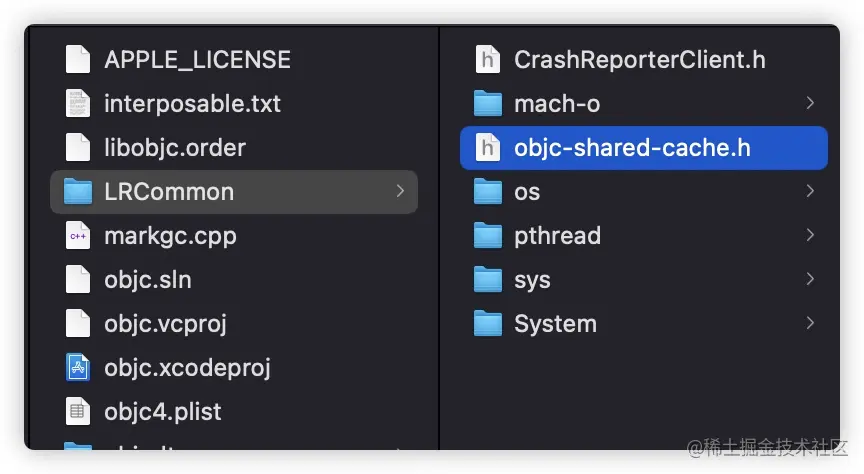The image size is (864, 474).
Task: Expand the os folder chevron
Action: click(810, 191)
